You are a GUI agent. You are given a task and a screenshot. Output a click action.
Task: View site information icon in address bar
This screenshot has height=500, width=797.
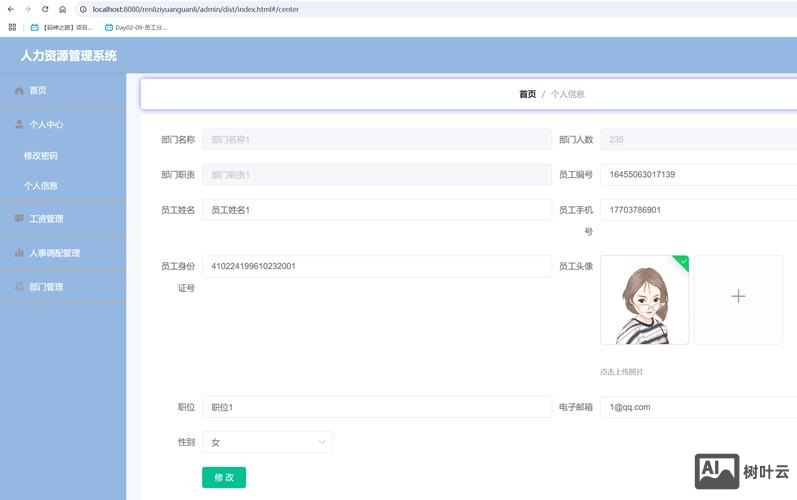coord(83,9)
